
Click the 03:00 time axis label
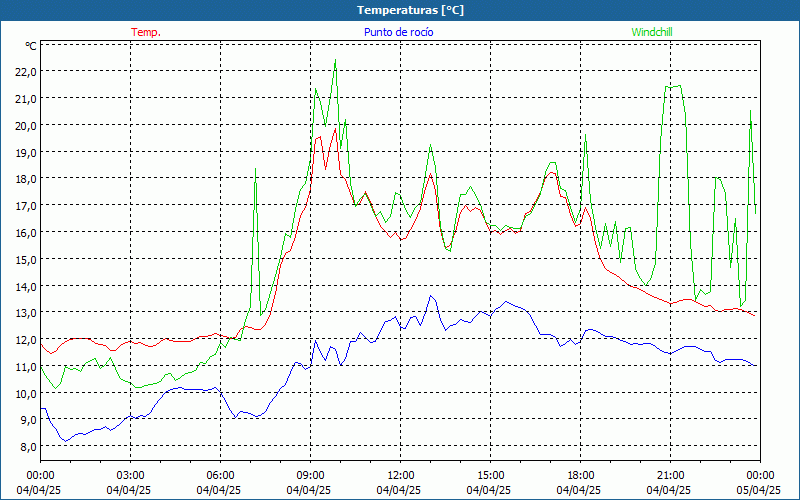[130, 475]
